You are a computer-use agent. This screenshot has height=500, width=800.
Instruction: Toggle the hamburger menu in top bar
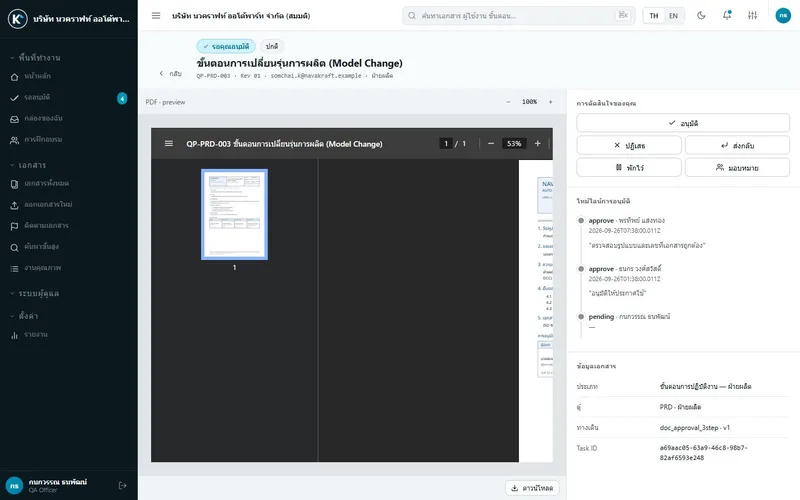(156, 16)
